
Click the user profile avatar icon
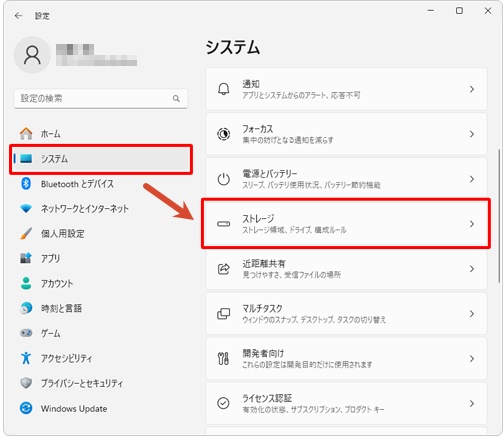(32, 55)
